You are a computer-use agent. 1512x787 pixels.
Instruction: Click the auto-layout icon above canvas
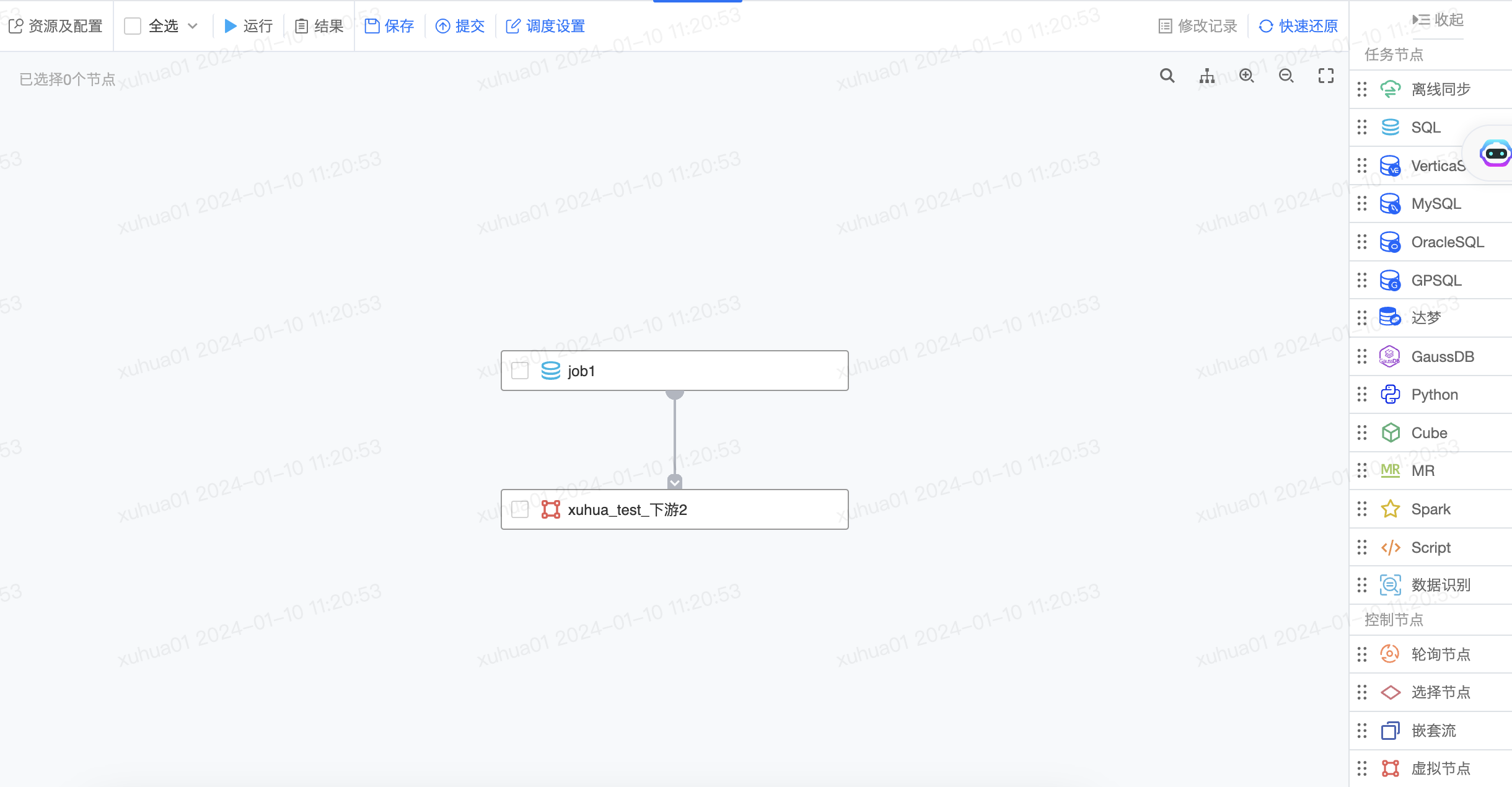pyautogui.click(x=1207, y=75)
